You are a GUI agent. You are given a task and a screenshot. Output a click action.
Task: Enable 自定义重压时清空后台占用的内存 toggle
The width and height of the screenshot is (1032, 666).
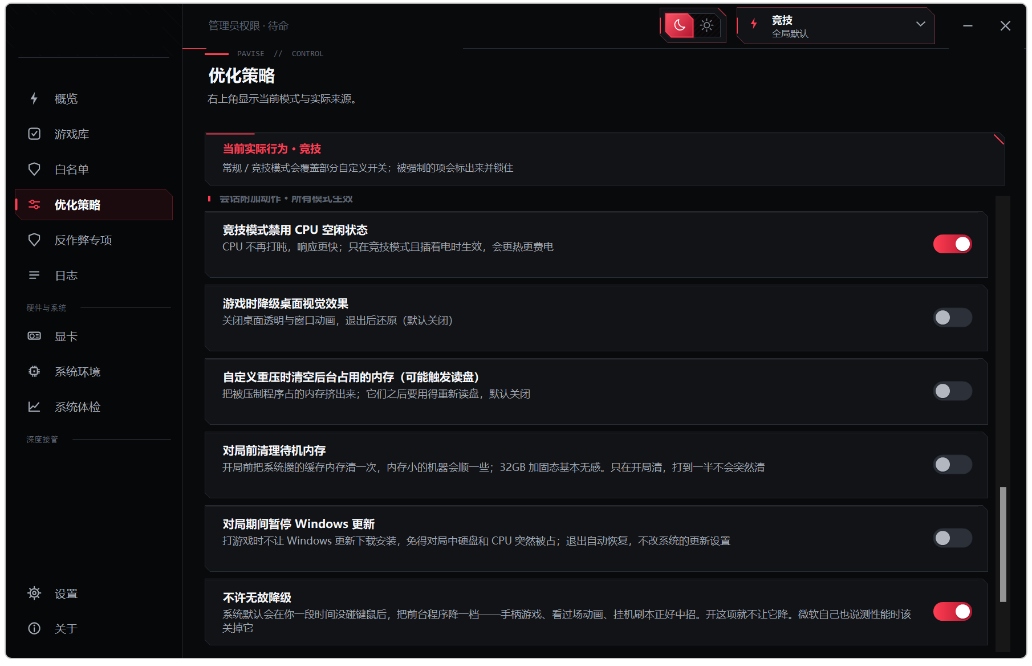tap(952, 391)
